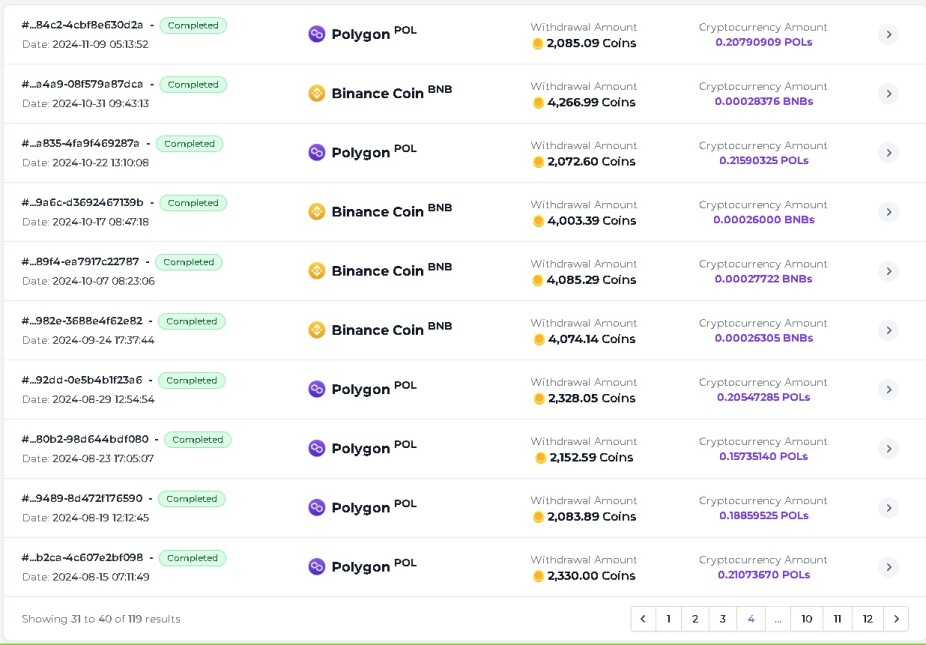The height and width of the screenshot is (645, 926).
Task: Click Binance Coin icon in 2024-09-24 row
Action: tap(317, 330)
